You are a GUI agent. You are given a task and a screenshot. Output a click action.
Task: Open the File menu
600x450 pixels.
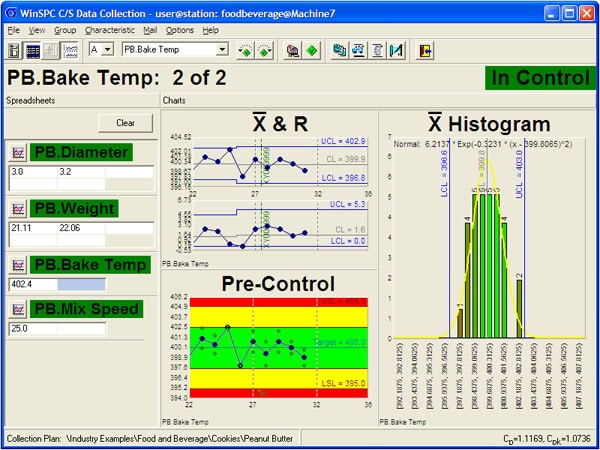pos(14,30)
